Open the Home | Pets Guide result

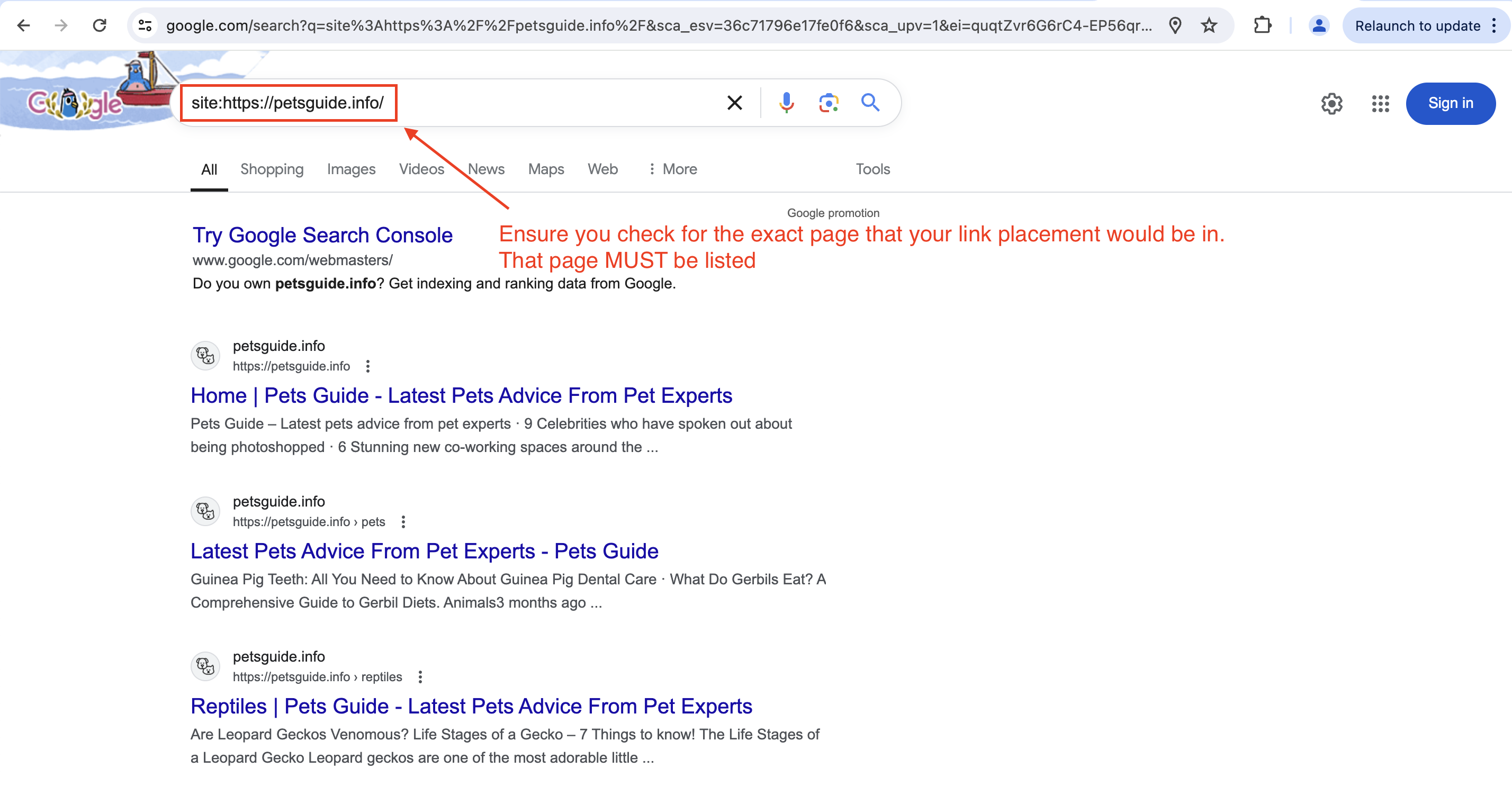(x=461, y=395)
